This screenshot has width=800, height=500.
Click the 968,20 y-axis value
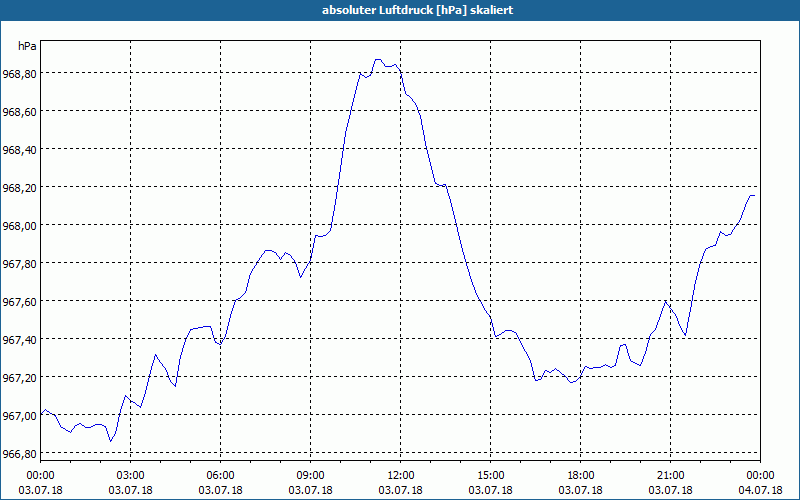(20, 188)
